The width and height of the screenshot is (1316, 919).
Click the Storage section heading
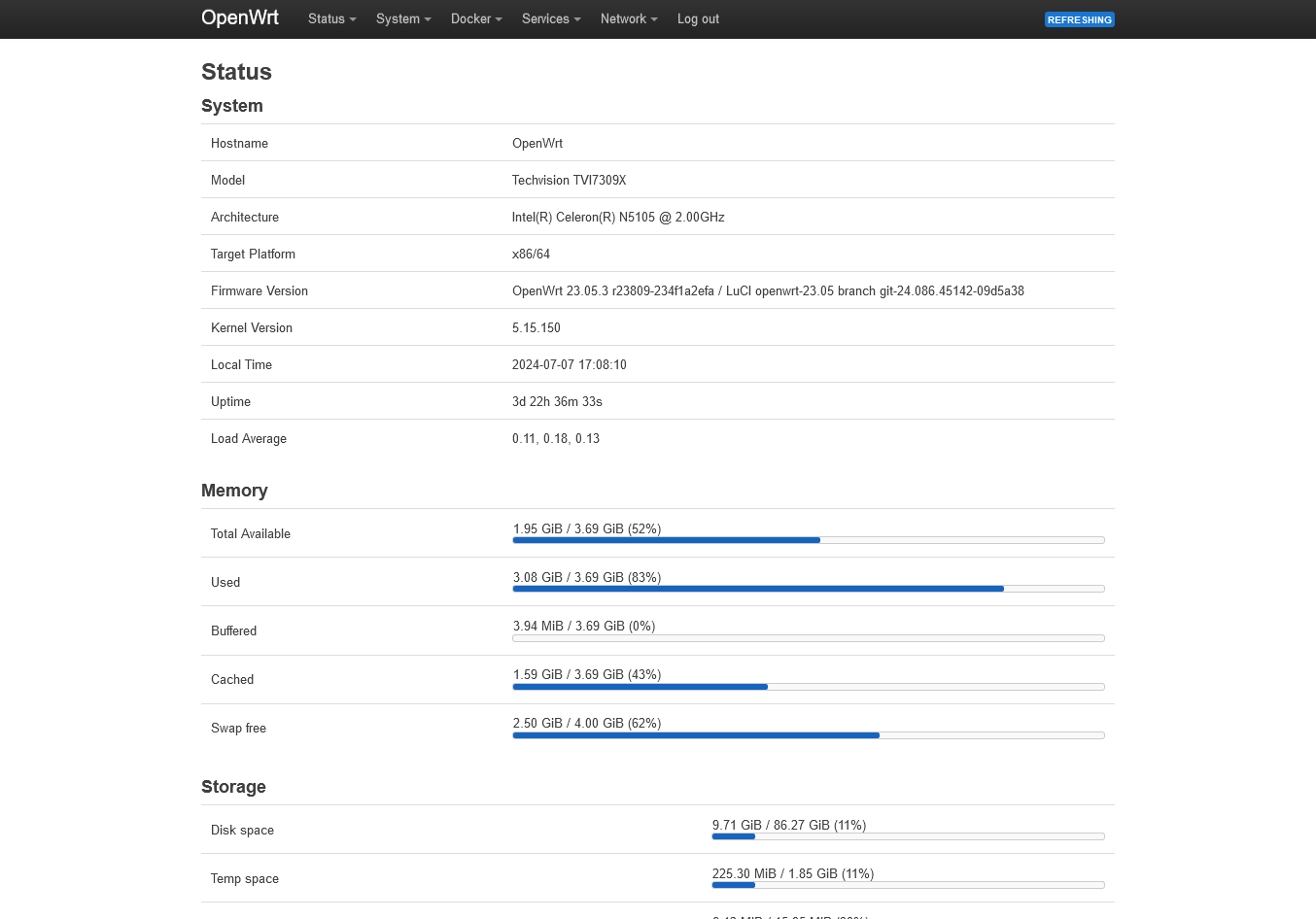click(233, 787)
